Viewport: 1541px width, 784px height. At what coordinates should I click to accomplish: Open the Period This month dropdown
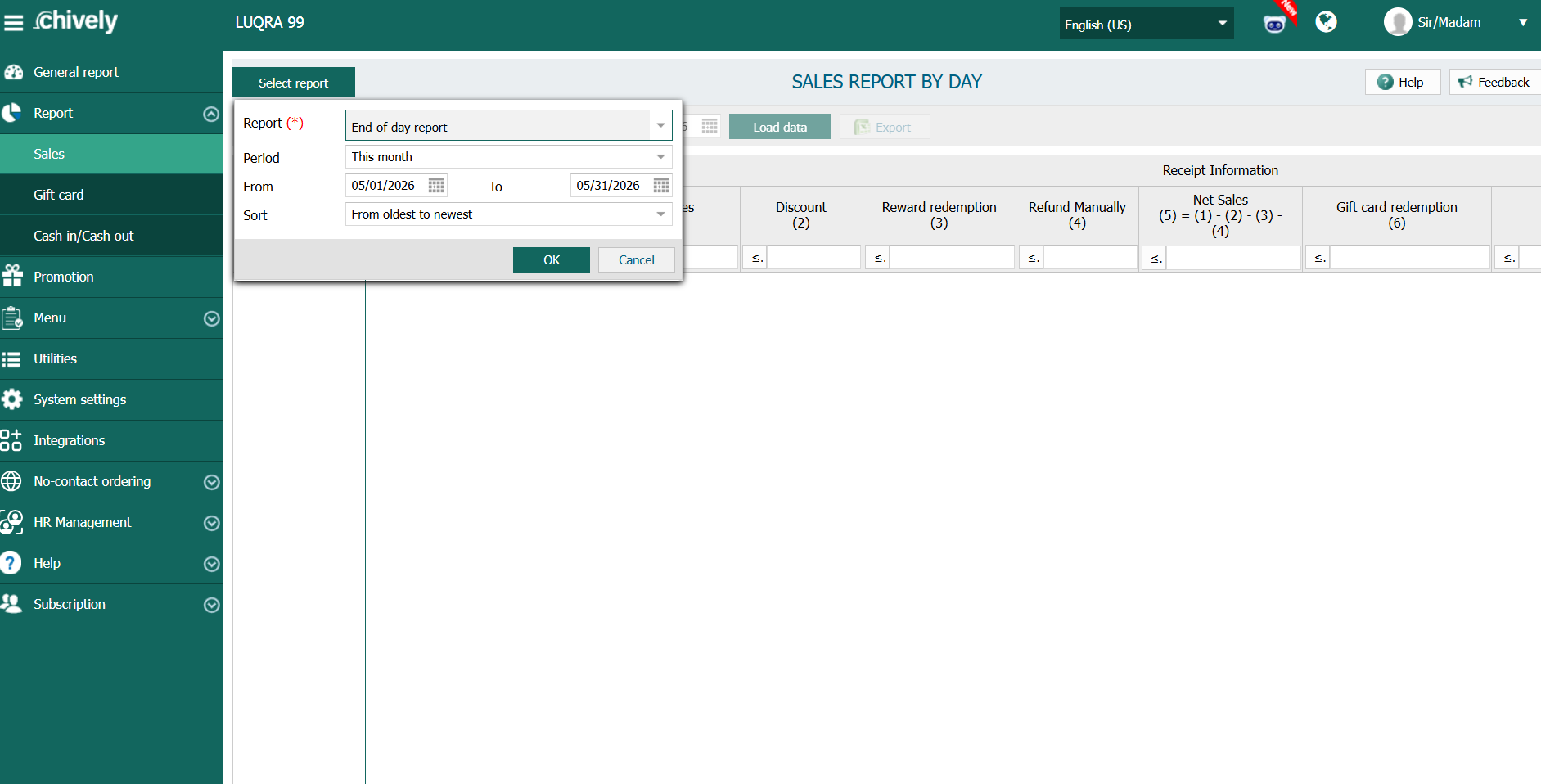[508, 156]
